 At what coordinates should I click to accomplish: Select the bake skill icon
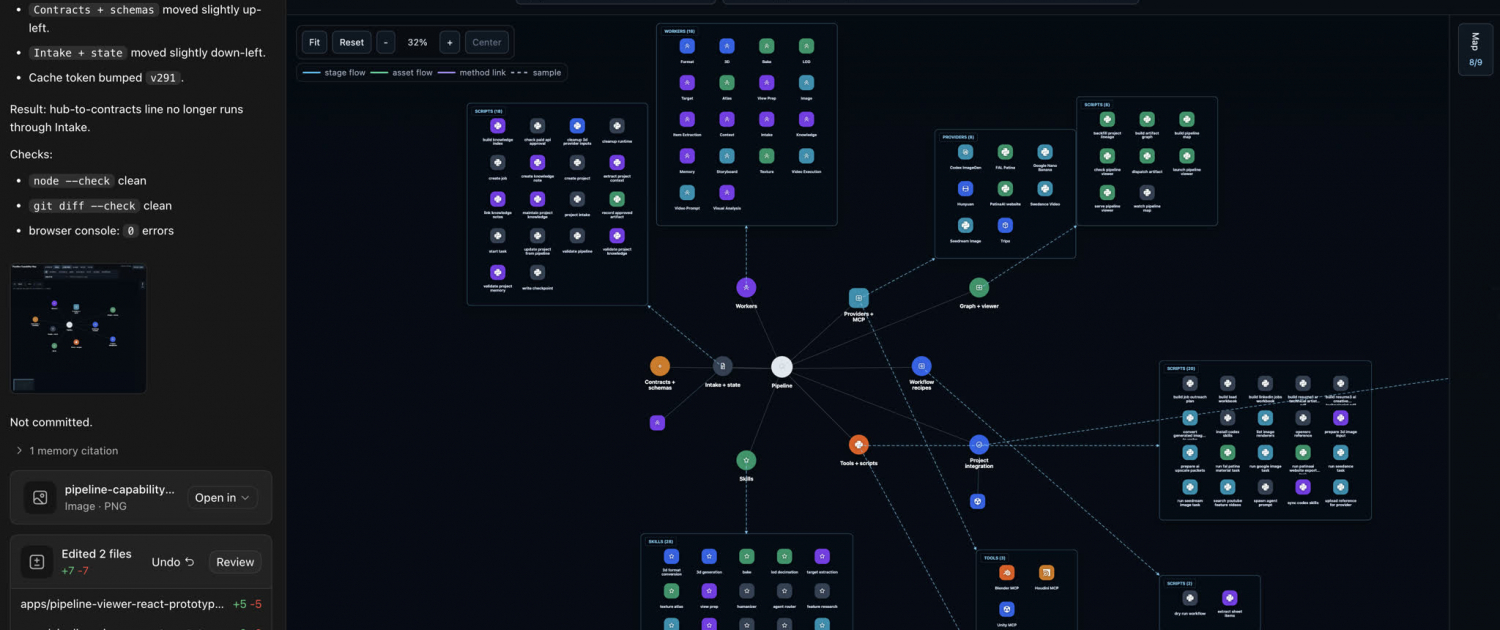coord(746,556)
